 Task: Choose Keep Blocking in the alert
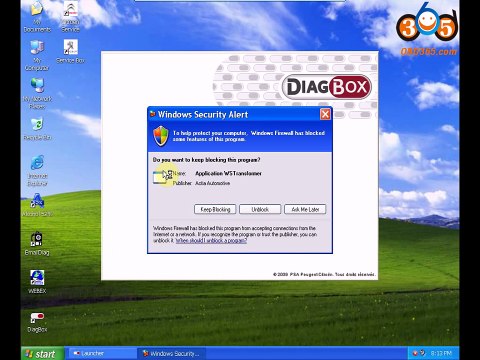tap(215, 209)
